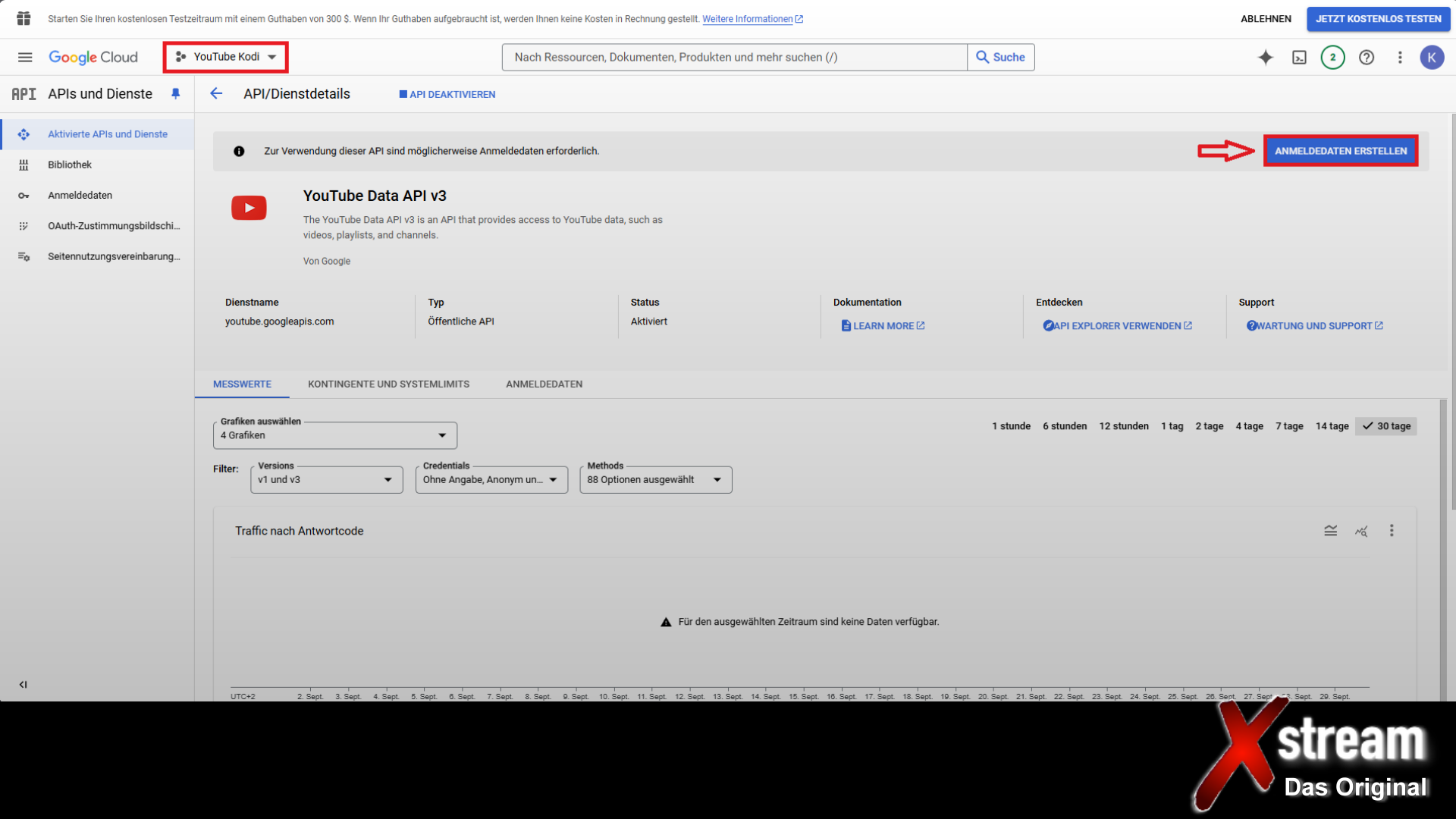Screen dimensions: 1456x819
Task: Click Anmeldedaten erstellen button
Action: (1340, 151)
